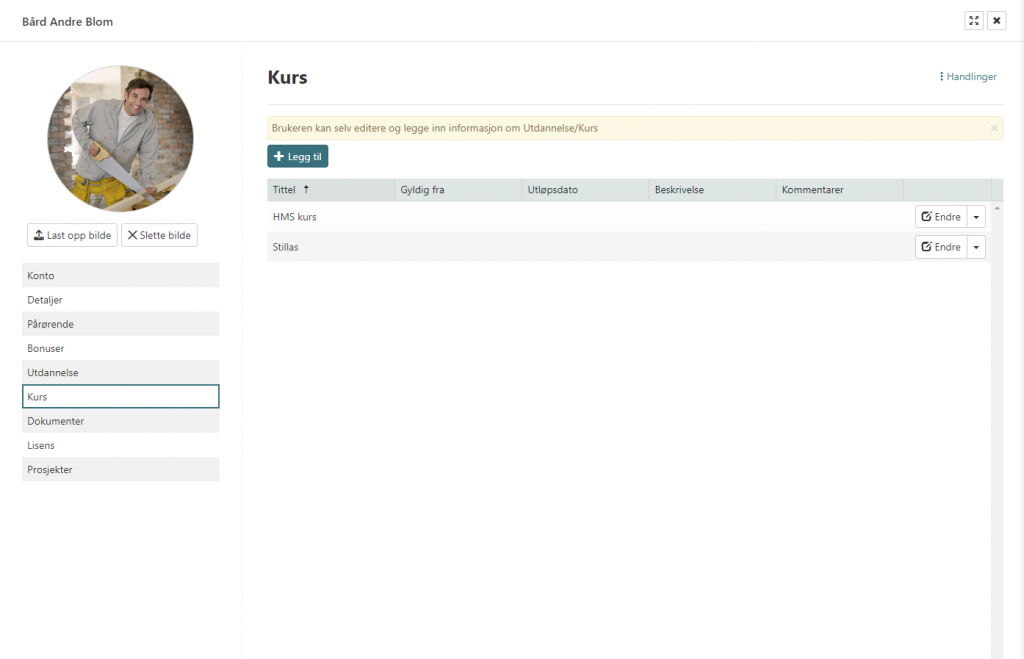Open the Konto section
The image size is (1024, 659).
(120, 275)
